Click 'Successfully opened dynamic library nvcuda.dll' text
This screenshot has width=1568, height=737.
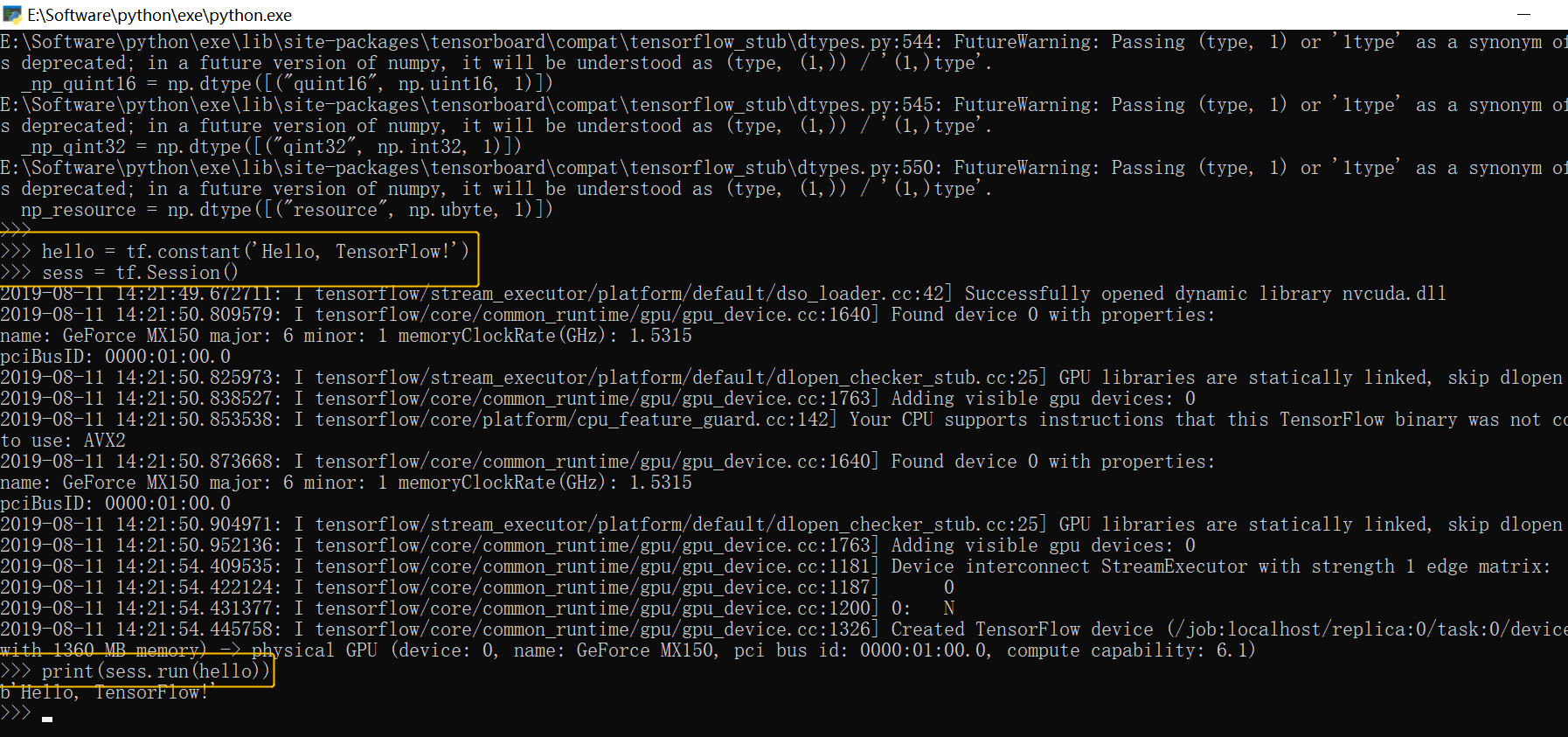[1205, 294]
